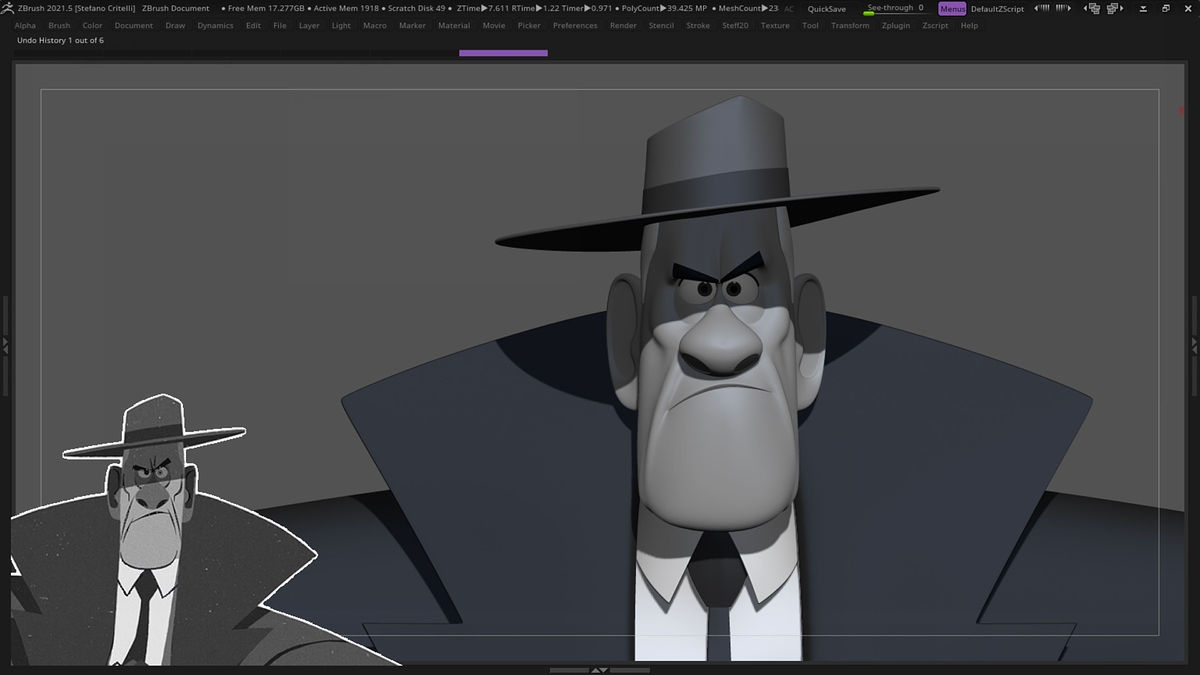Image resolution: width=1200 pixels, height=675 pixels.
Task: Click the 'Undo History 1 out of 6' text
Action: [x=60, y=41]
